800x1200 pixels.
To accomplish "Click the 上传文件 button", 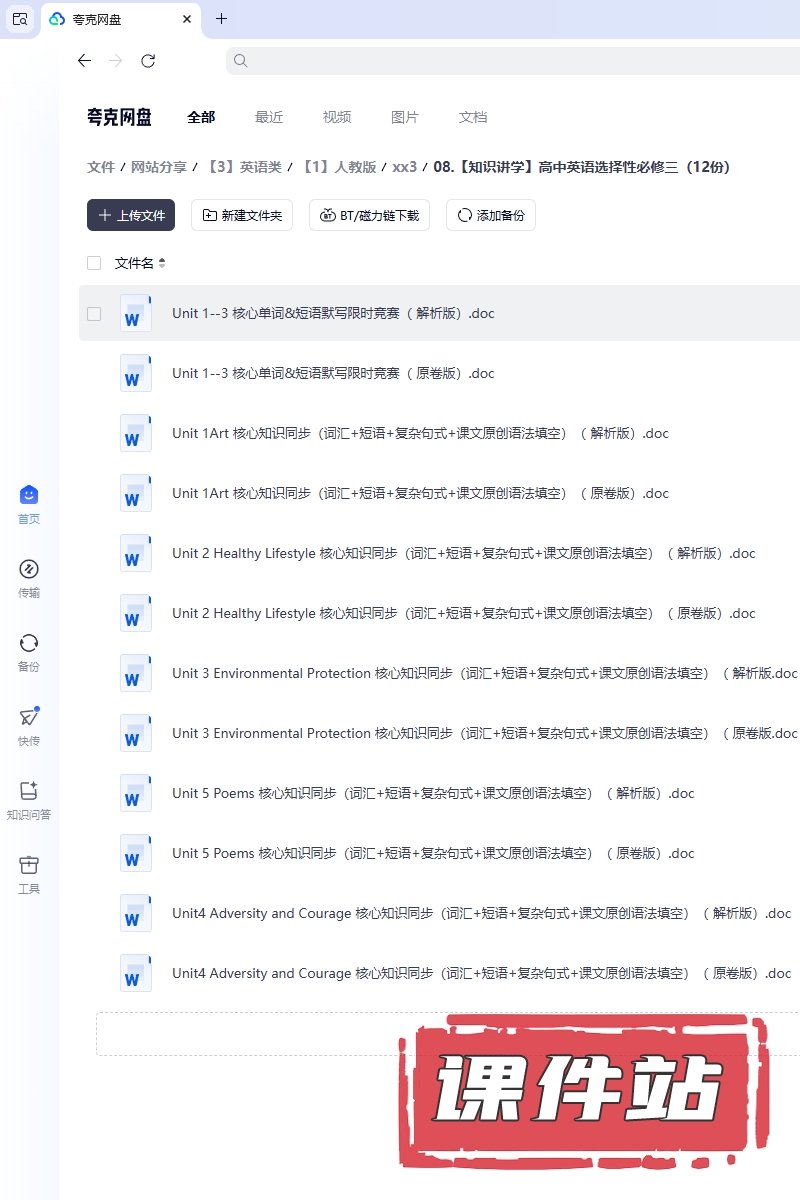I will [131, 215].
